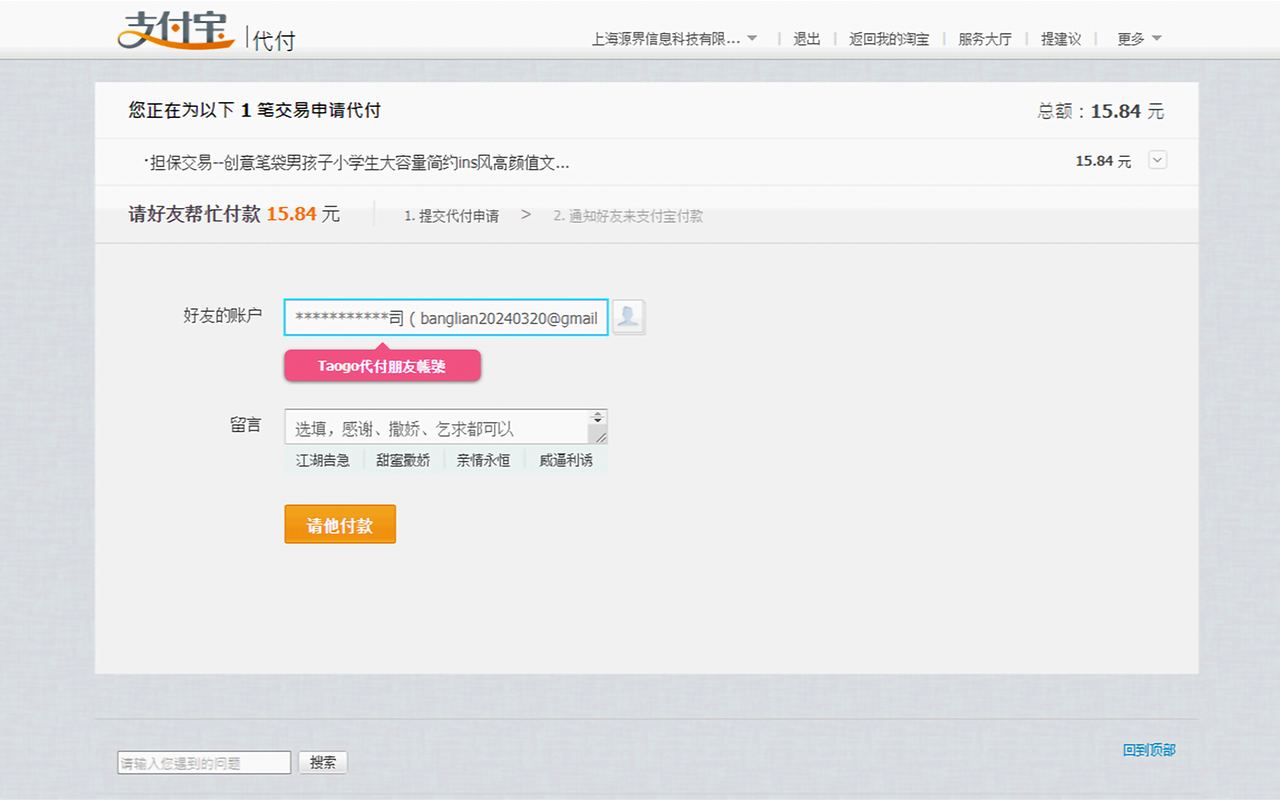Select the 威逼利诱 message preset
The image size is (1280, 800).
click(566, 460)
